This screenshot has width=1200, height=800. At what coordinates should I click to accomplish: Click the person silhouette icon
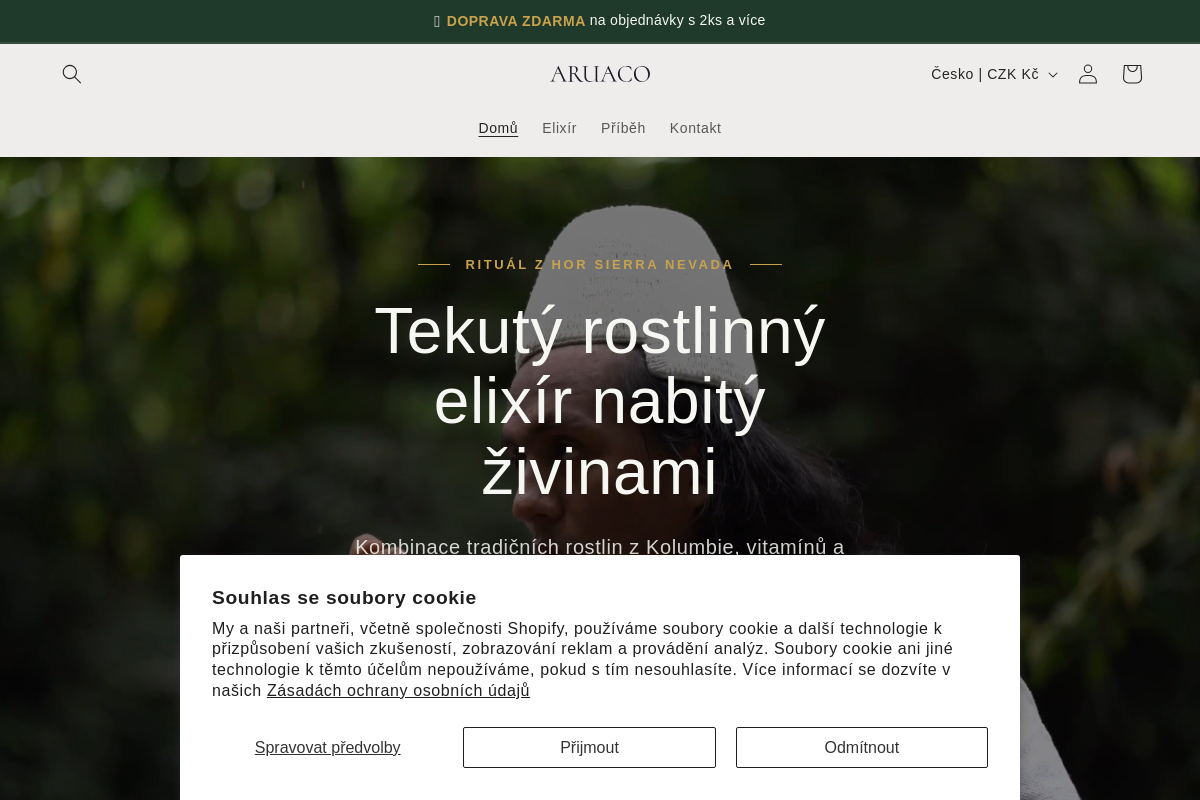(1087, 73)
